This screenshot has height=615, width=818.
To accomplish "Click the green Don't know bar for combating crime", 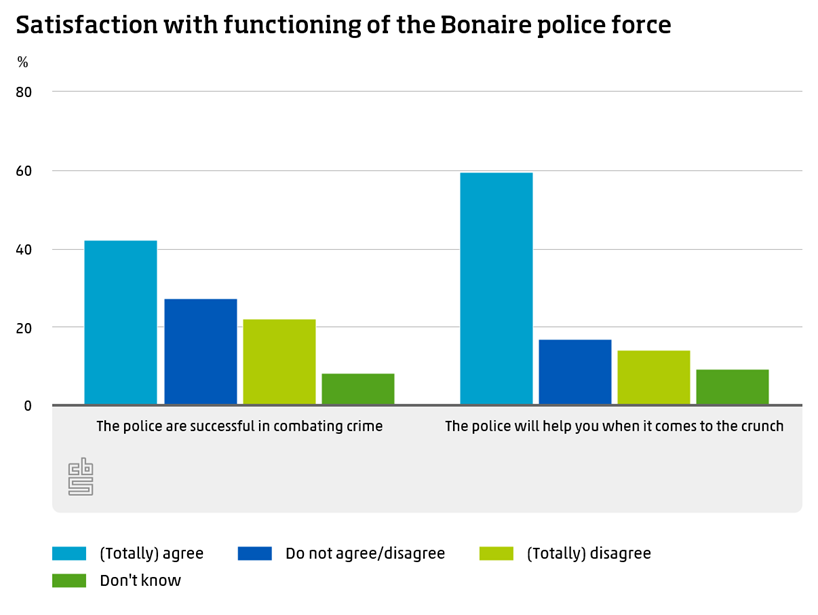I will point(358,389).
